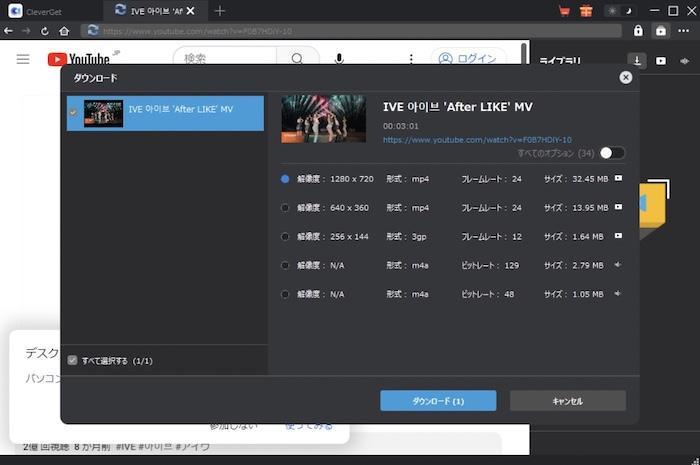Select IVE 'After LIKE' MV list item
The image size is (700, 465).
pos(165,113)
